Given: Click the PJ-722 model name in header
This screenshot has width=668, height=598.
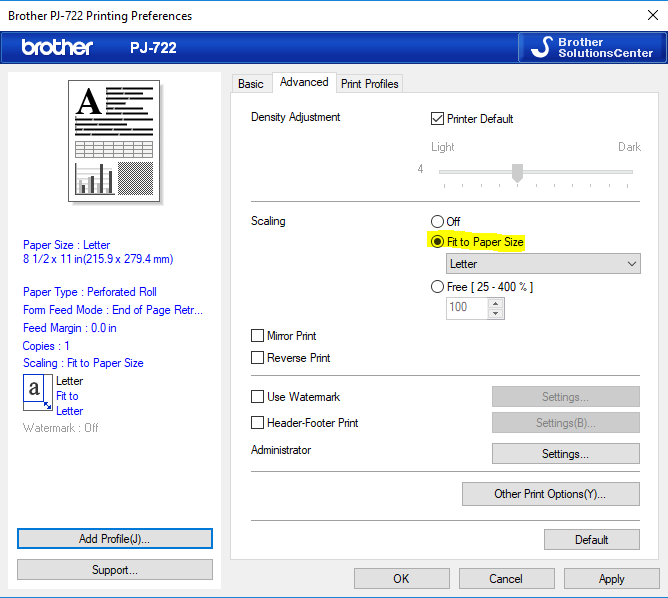Looking at the screenshot, I should (x=153, y=48).
